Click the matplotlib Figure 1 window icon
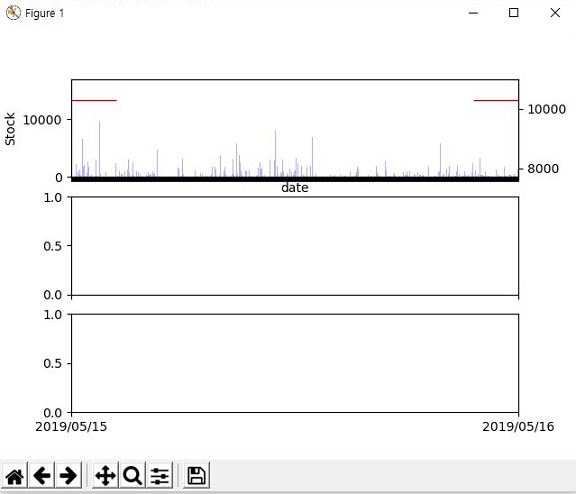 coord(13,13)
